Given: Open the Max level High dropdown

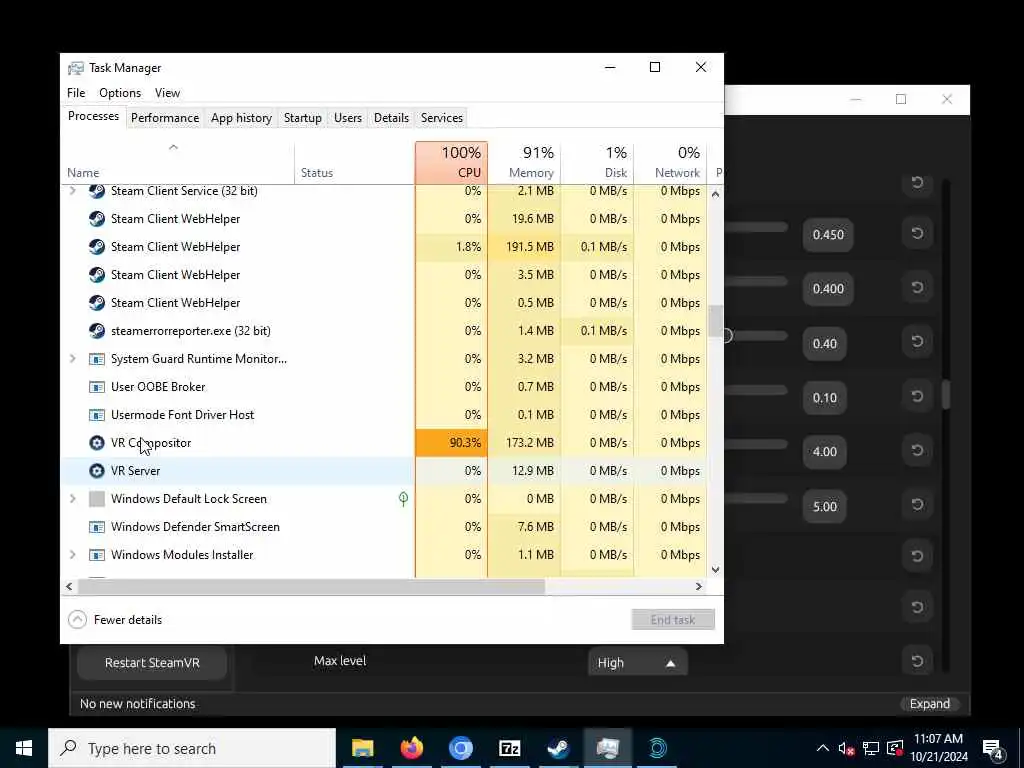Looking at the screenshot, I should click(x=637, y=663).
